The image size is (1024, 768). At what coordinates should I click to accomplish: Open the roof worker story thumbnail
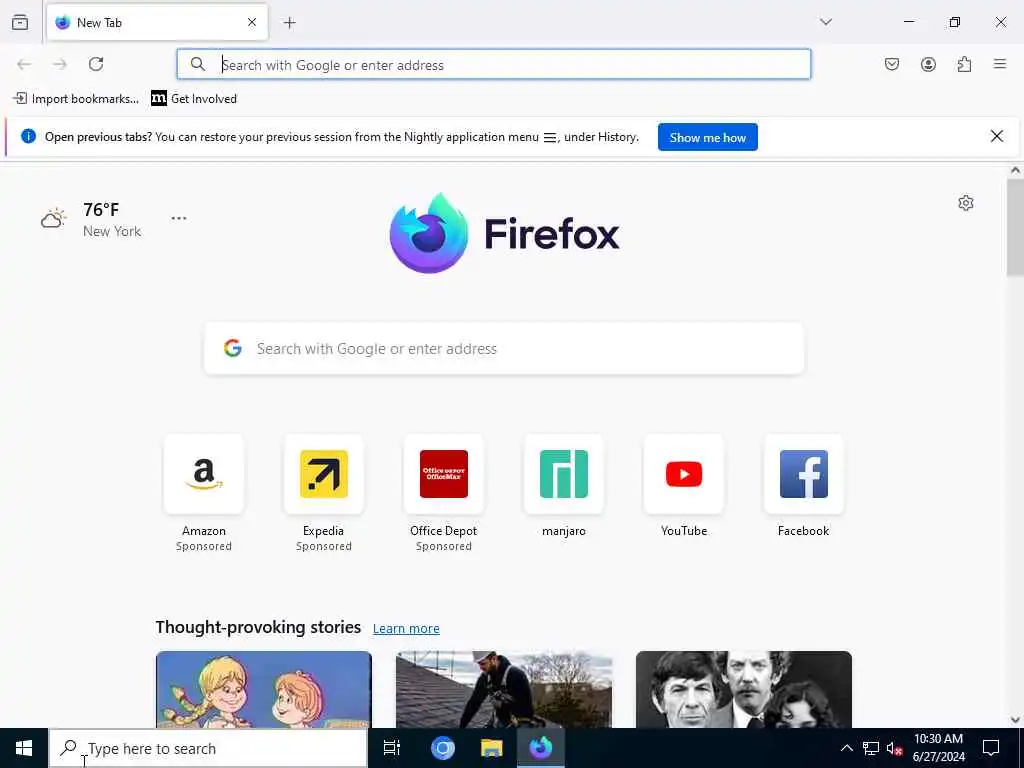tap(504, 689)
